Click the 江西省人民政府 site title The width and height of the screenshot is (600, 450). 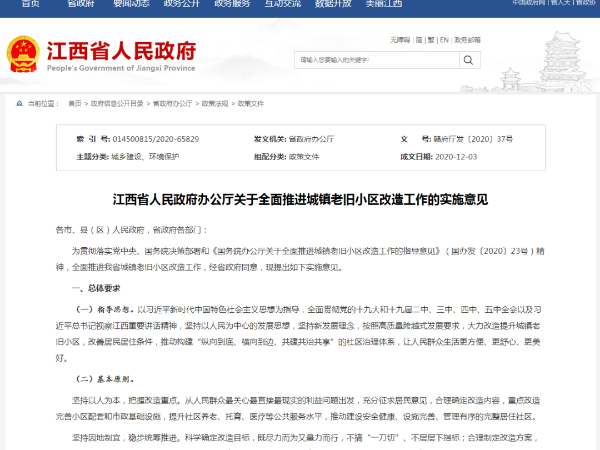pyautogui.click(x=121, y=51)
